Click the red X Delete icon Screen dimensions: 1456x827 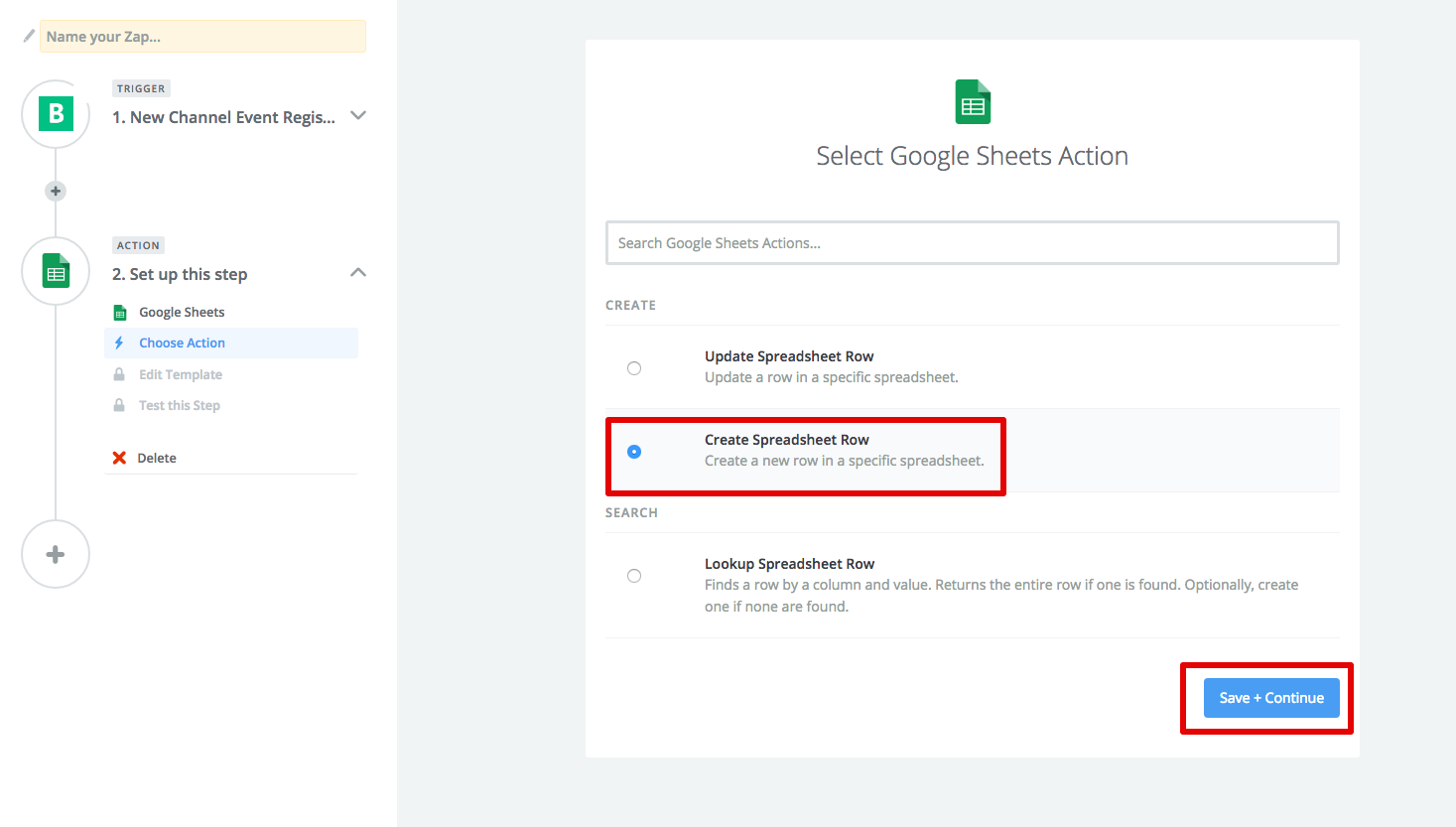coord(119,458)
